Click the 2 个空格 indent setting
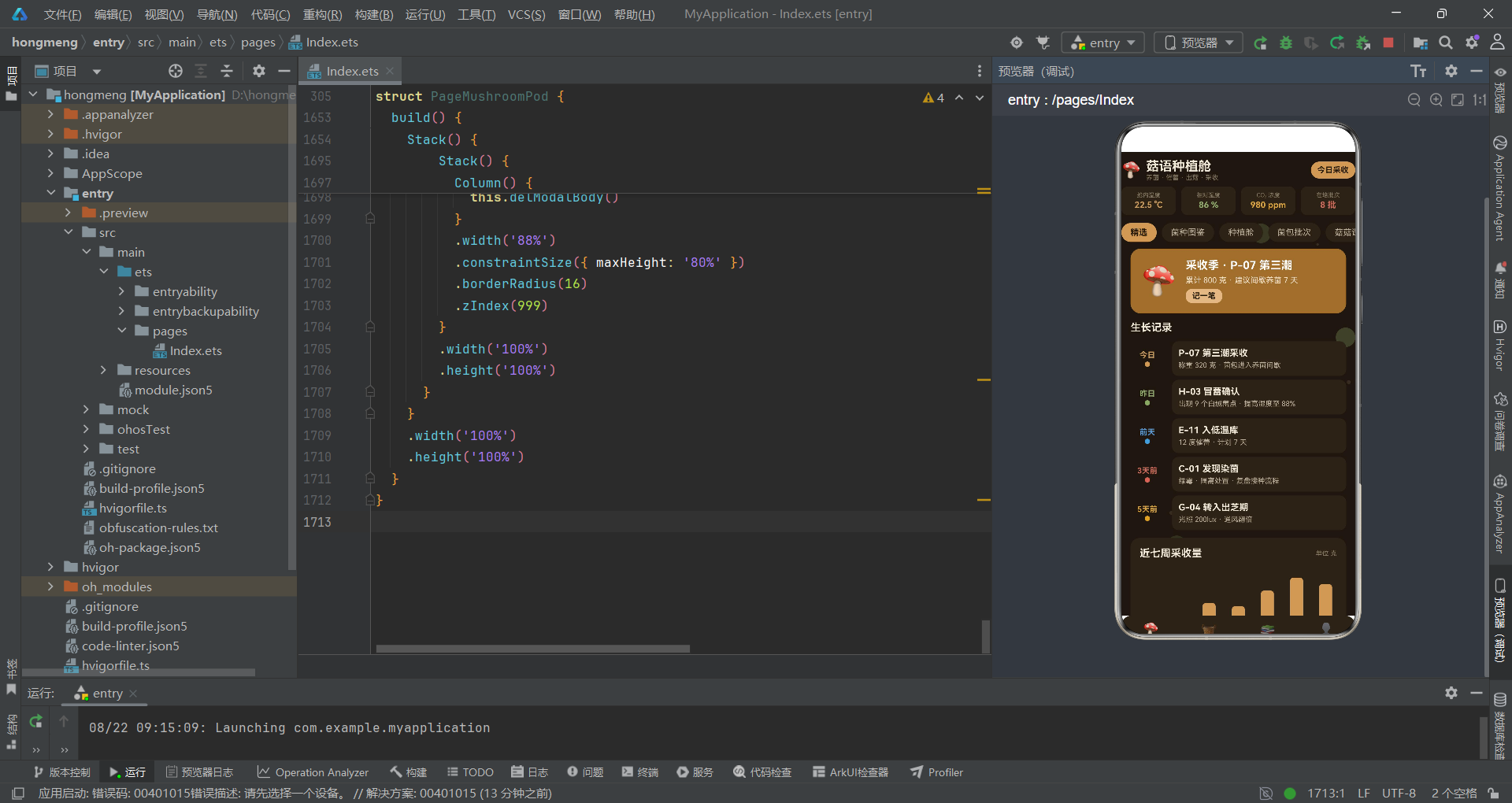1512x803 pixels. pyautogui.click(x=1454, y=793)
